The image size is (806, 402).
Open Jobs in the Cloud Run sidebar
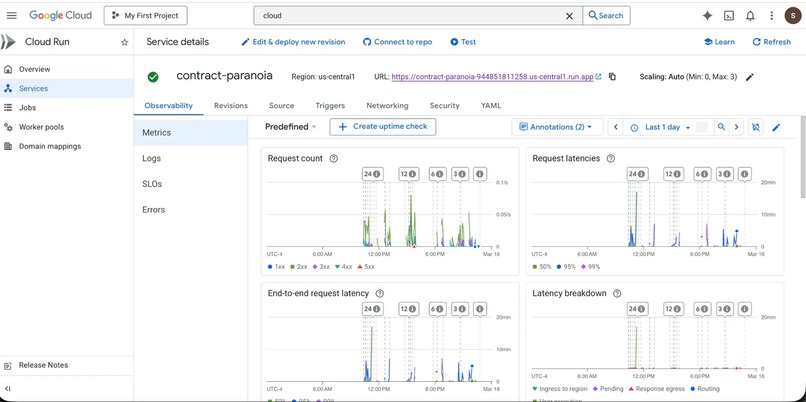tap(67, 107)
